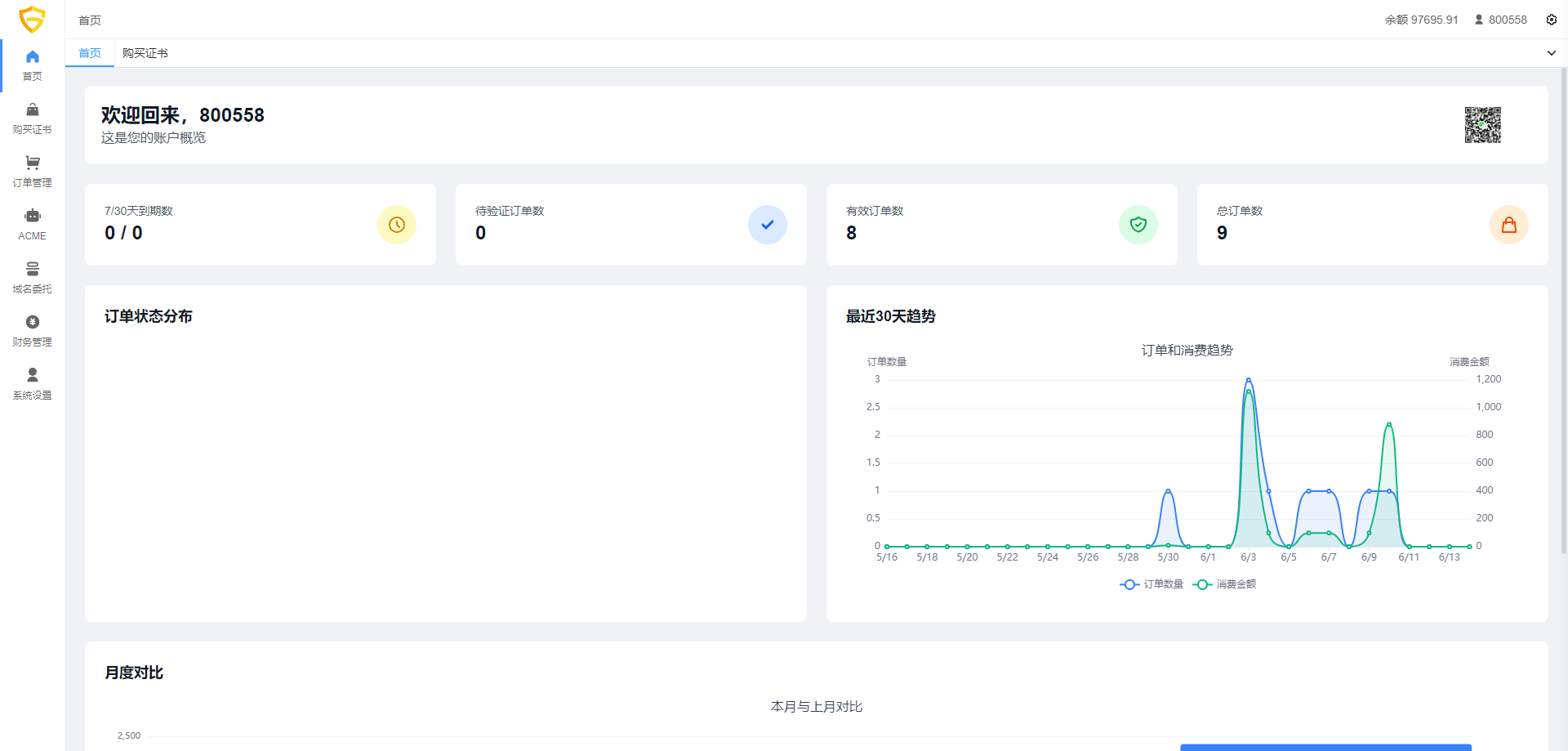Image resolution: width=1568 pixels, height=751 pixels.
Task: Open 系统设置 in the sidebar
Action: (x=32, y=384)
